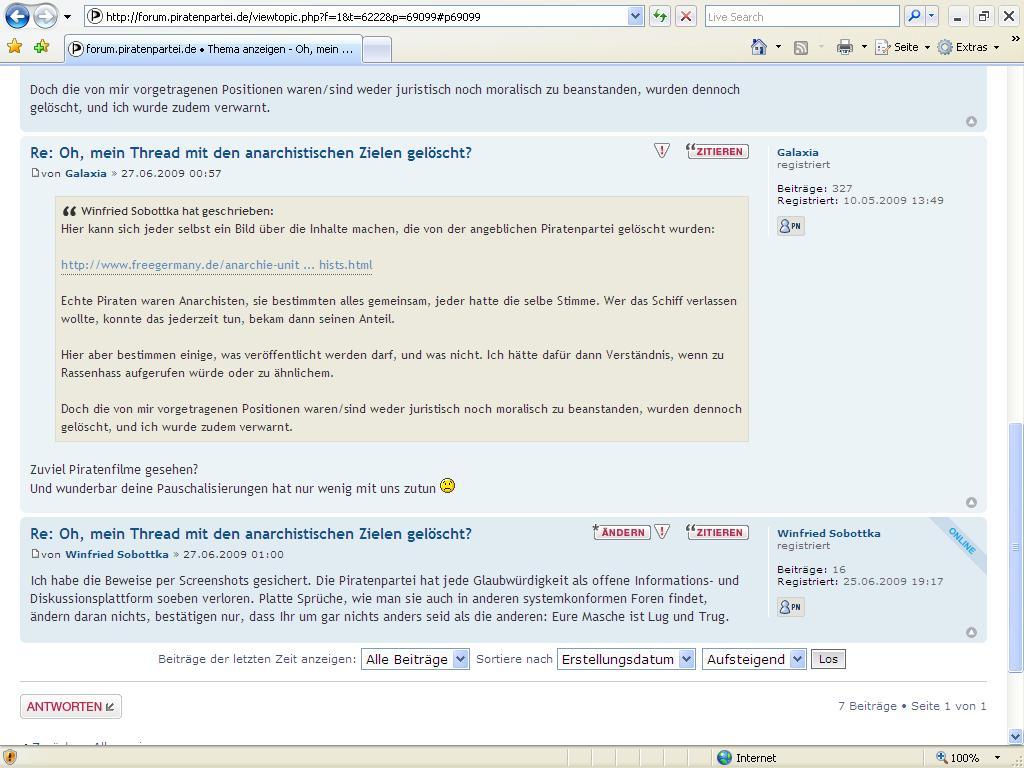Expand the Print options dropdown arrow

tap(864, 47)
